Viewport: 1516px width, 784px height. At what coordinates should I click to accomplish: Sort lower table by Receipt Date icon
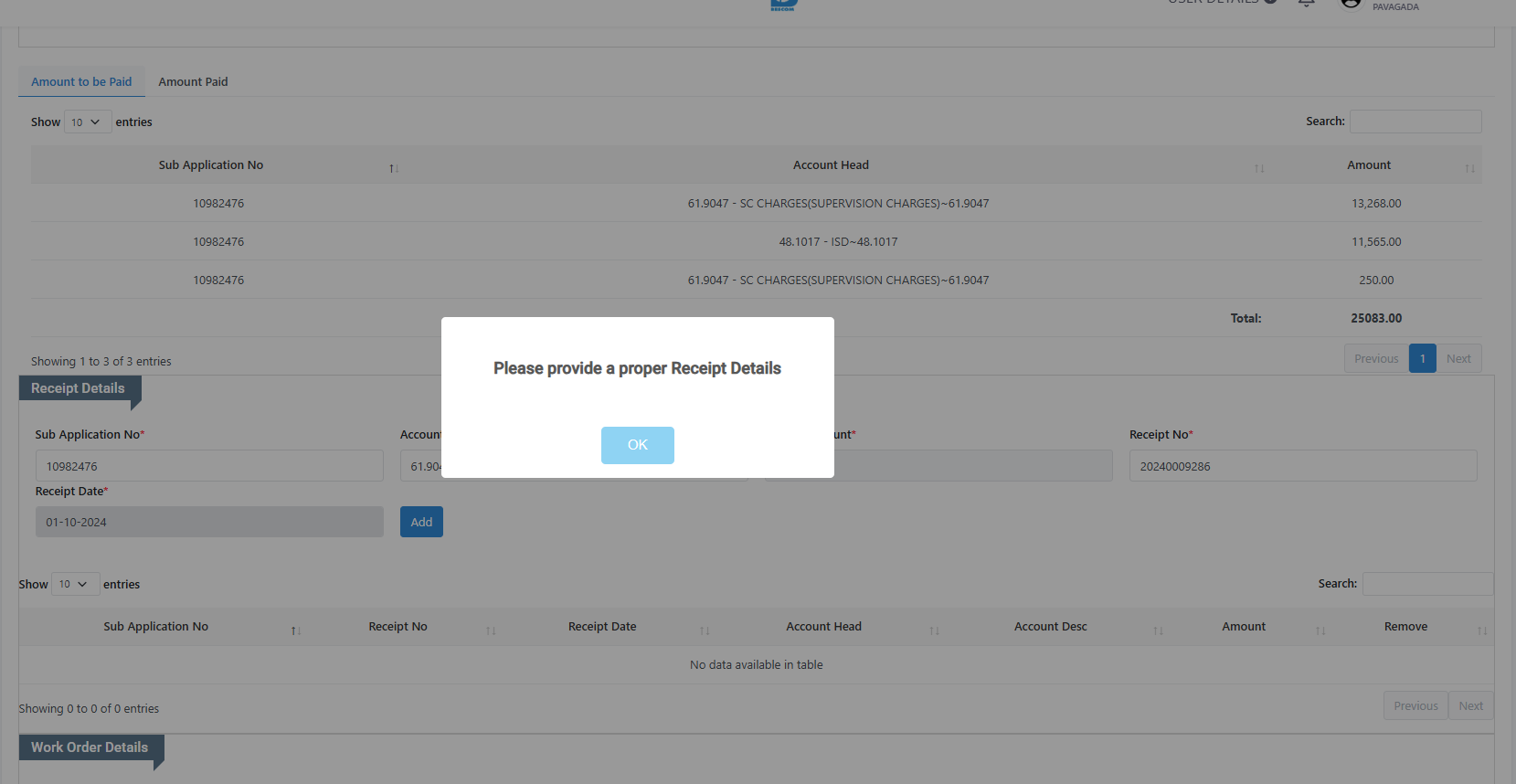click(x=705, y=630)
